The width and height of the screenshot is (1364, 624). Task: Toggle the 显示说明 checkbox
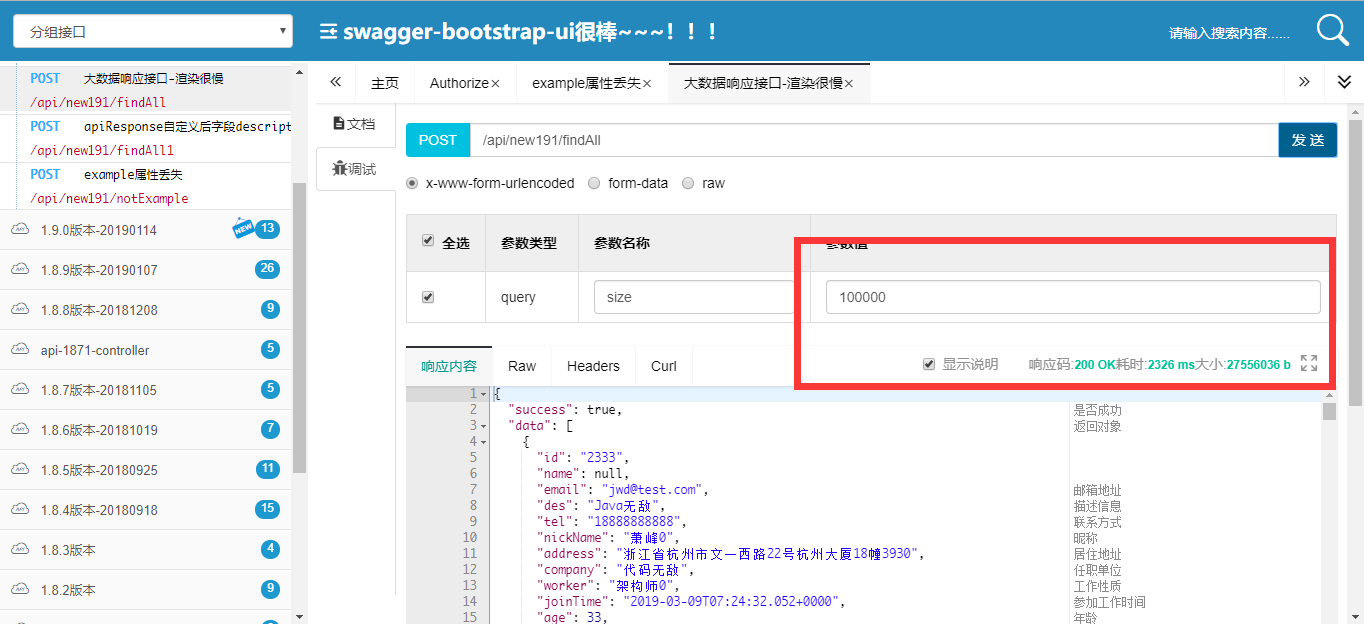pos(929,364)
